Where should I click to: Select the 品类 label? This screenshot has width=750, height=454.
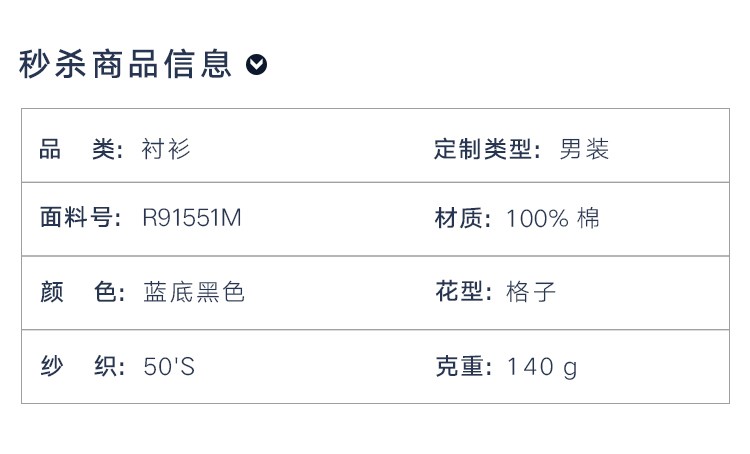point(81,149)
